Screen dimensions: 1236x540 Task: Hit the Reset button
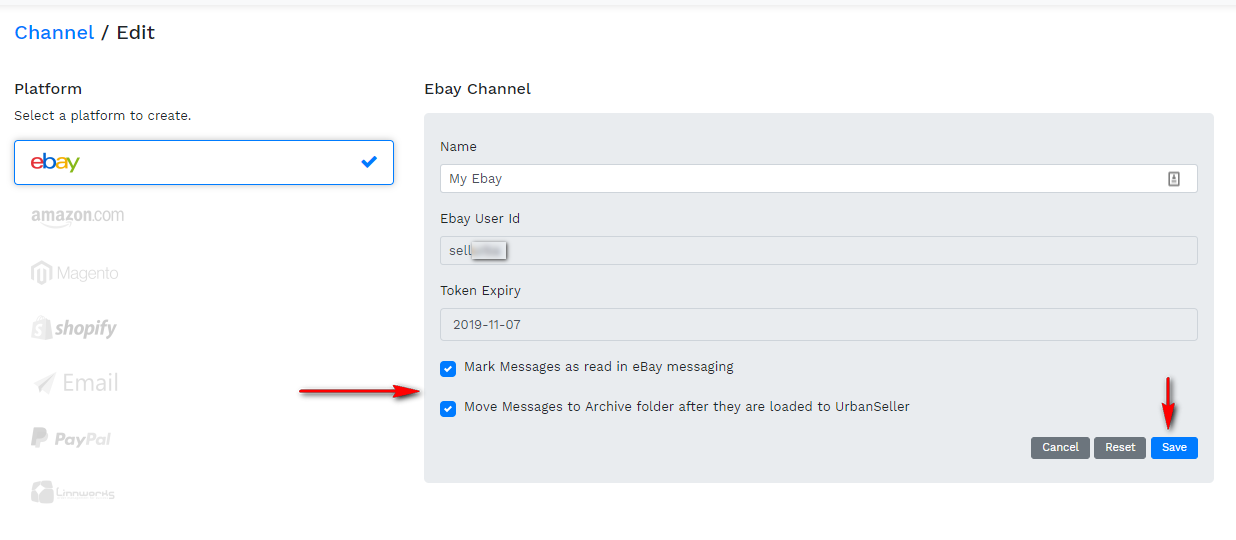[1120, 448]
